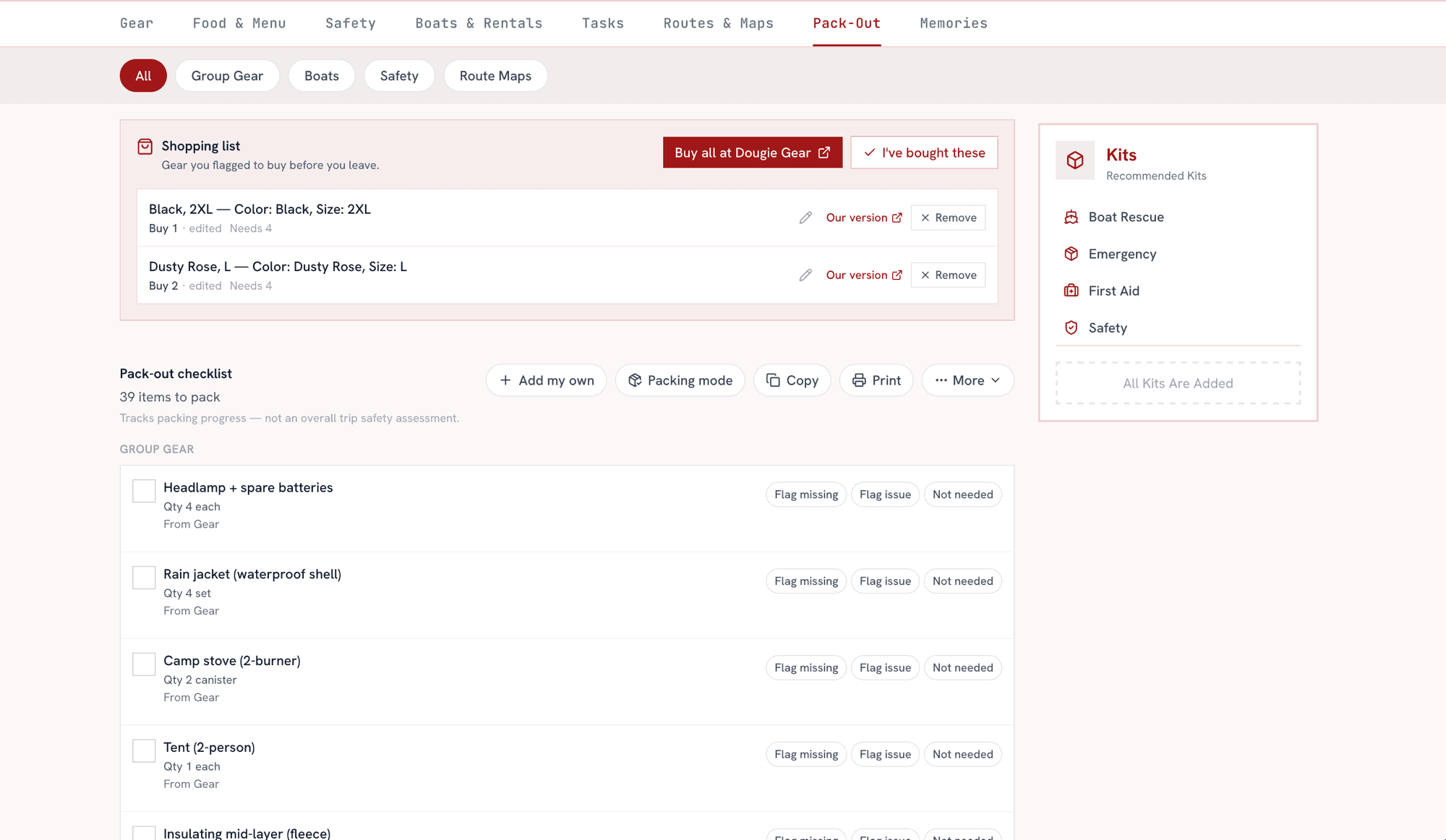Switch to the Food & Menu tab
The height and width of the screenshot is (840, 1446).
[x=239, y=23]
